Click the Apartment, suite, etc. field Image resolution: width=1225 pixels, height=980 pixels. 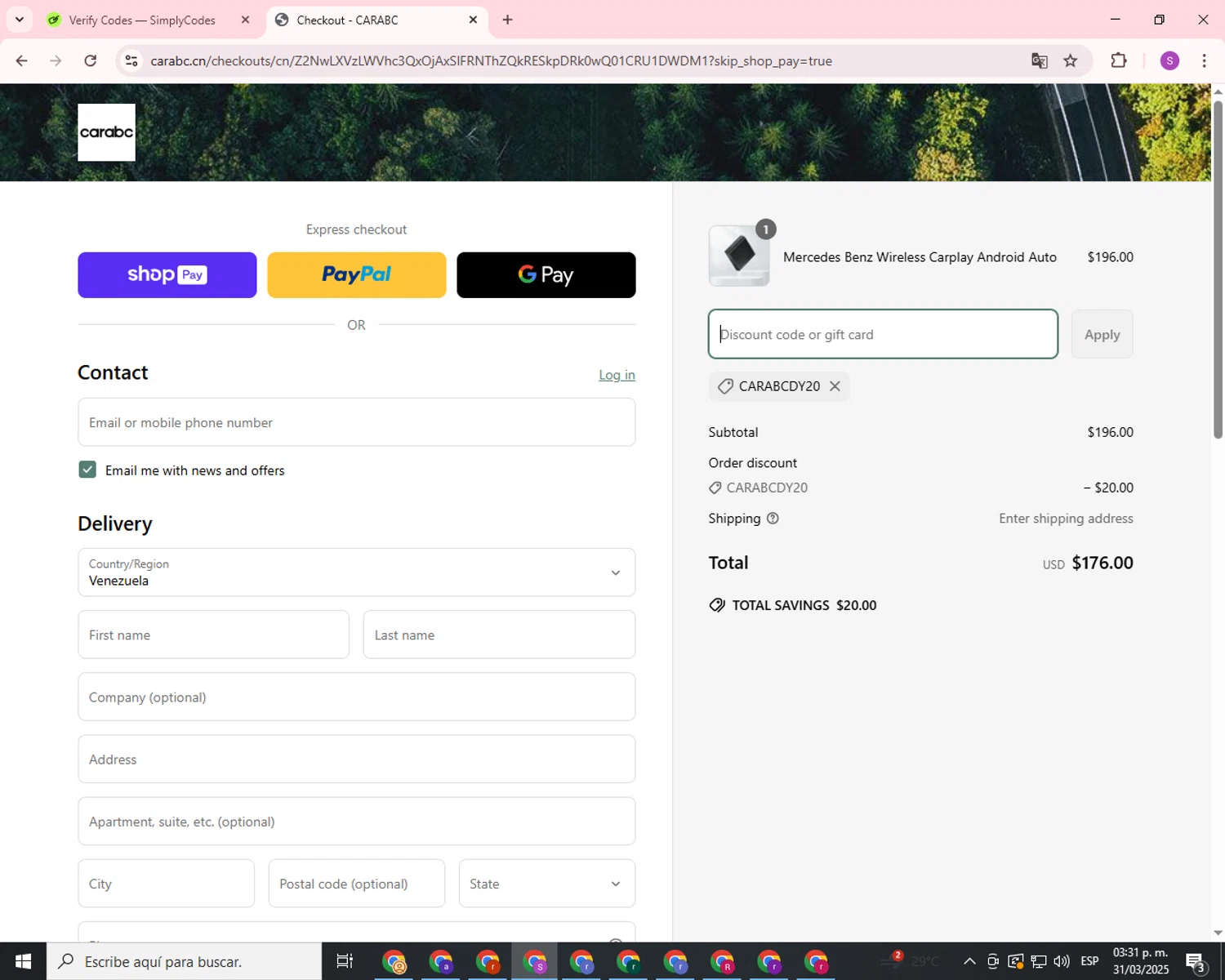coord(357,822)
